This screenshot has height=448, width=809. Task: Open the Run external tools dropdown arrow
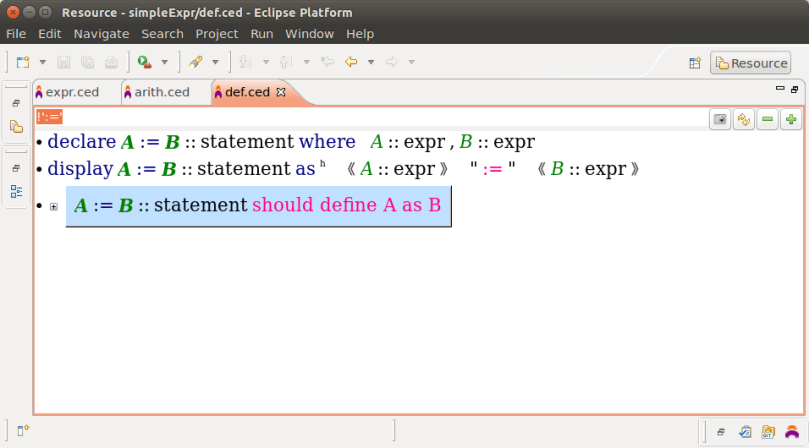(x=164, y=62)
